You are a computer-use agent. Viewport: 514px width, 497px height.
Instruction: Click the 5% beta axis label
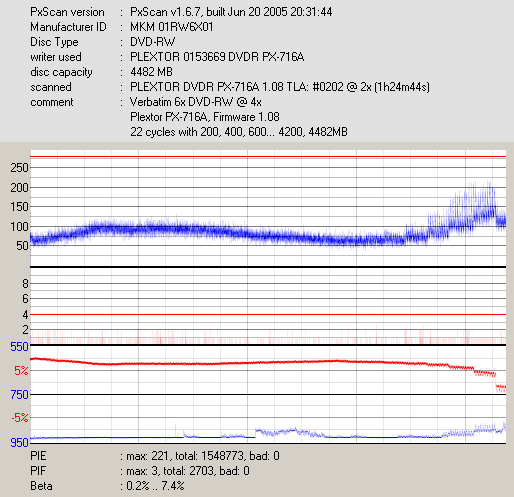coord(21,370)
